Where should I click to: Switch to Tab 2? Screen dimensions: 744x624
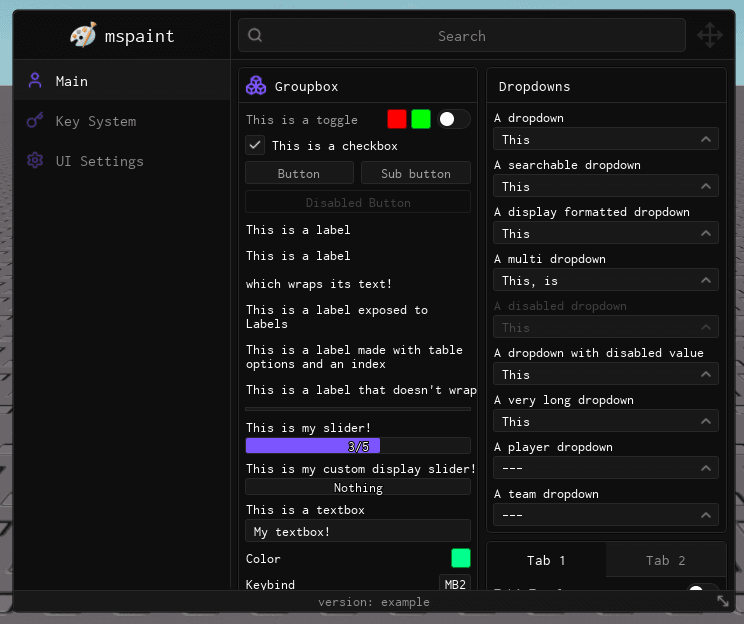pos(666,560)
